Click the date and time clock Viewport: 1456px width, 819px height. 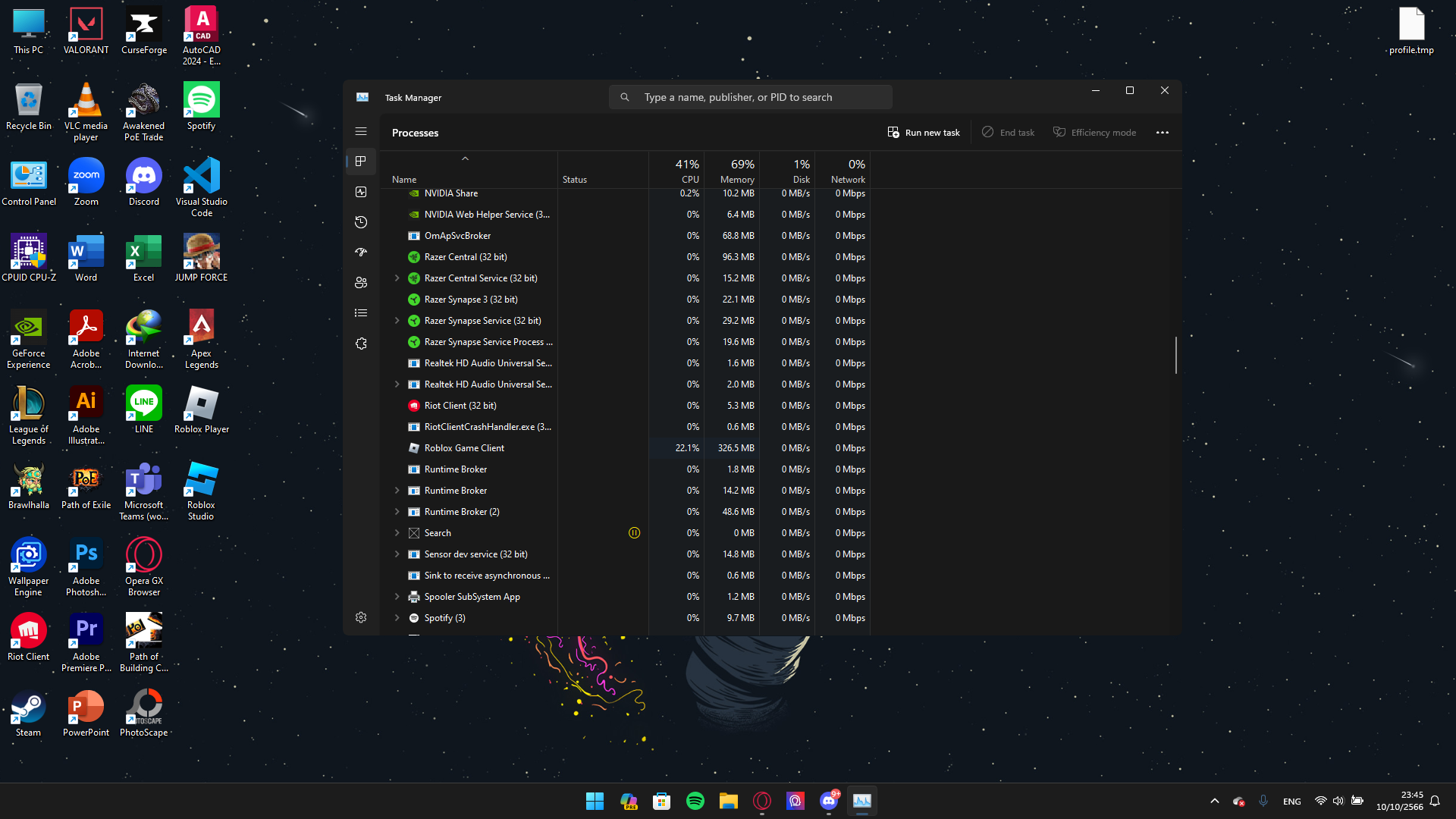1399,801
